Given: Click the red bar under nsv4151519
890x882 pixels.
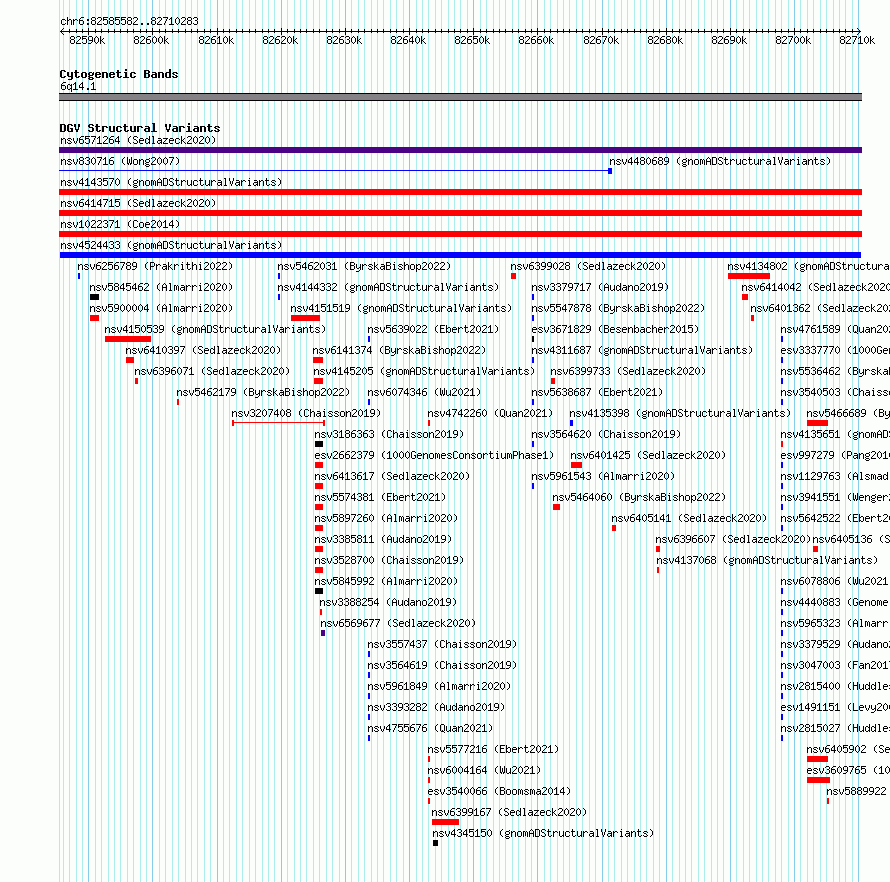Looking at the screenshot, I should [305, 318].
